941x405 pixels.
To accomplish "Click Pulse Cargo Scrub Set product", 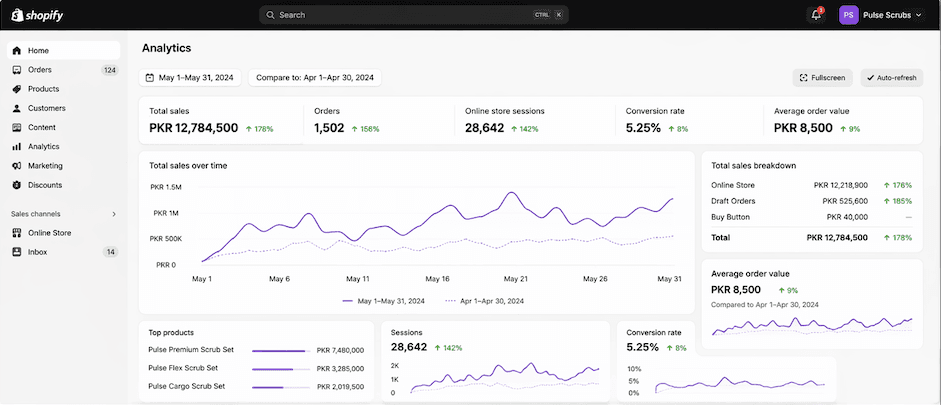I will point(187,386).
